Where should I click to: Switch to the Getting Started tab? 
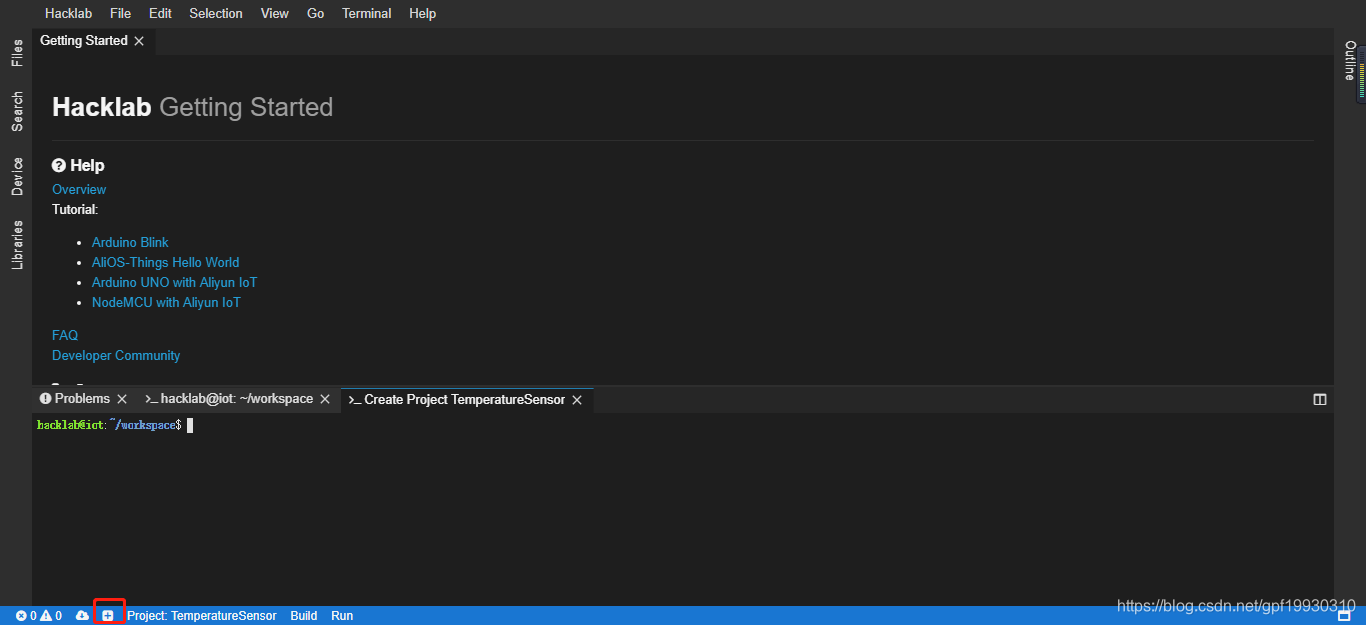tap(84, 41)
